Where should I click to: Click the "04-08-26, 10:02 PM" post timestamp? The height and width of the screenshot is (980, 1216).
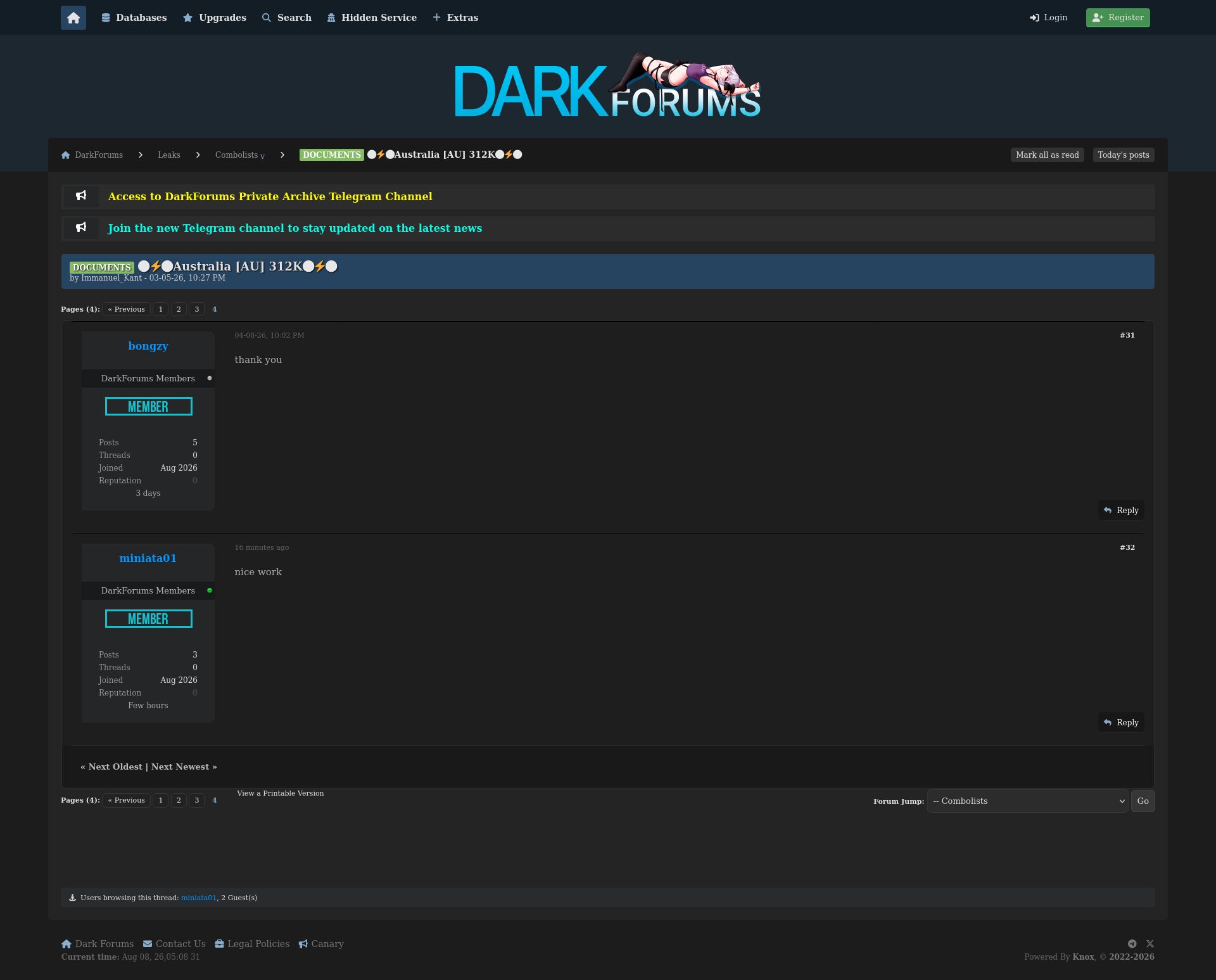[x=269, y=335]
